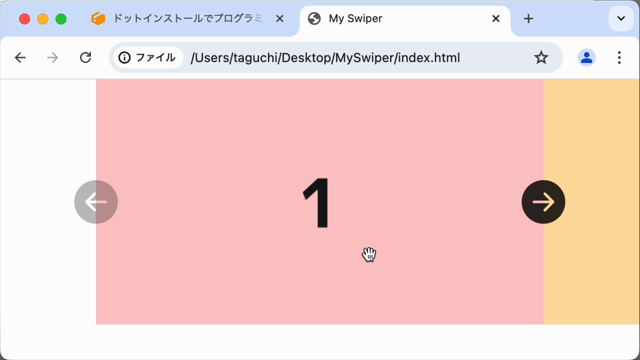640x360 pixels.
Task: Click the ファイル site info chip
Action: pos(147,58)
